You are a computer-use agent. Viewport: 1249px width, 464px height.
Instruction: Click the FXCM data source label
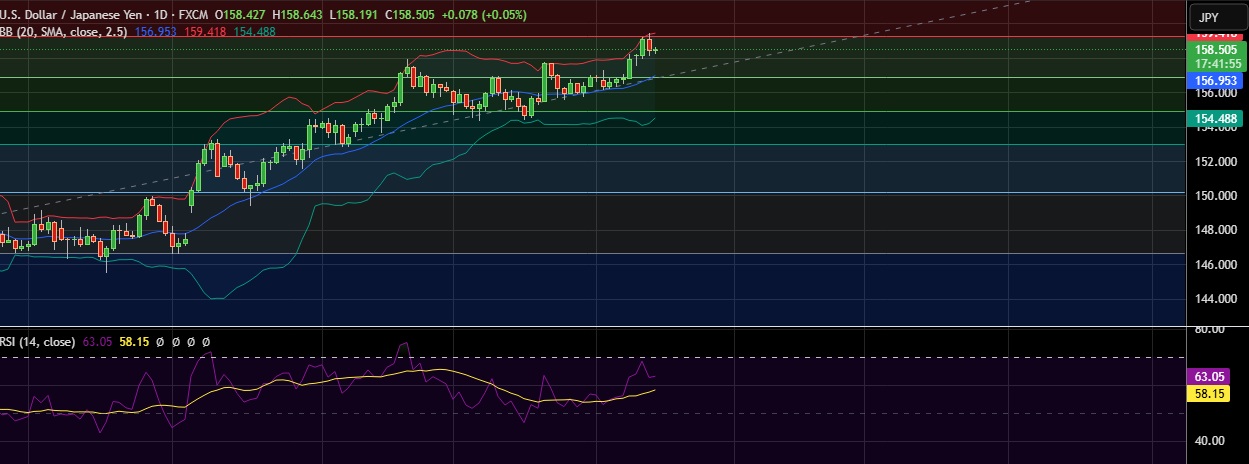click(x=193, y=16)
